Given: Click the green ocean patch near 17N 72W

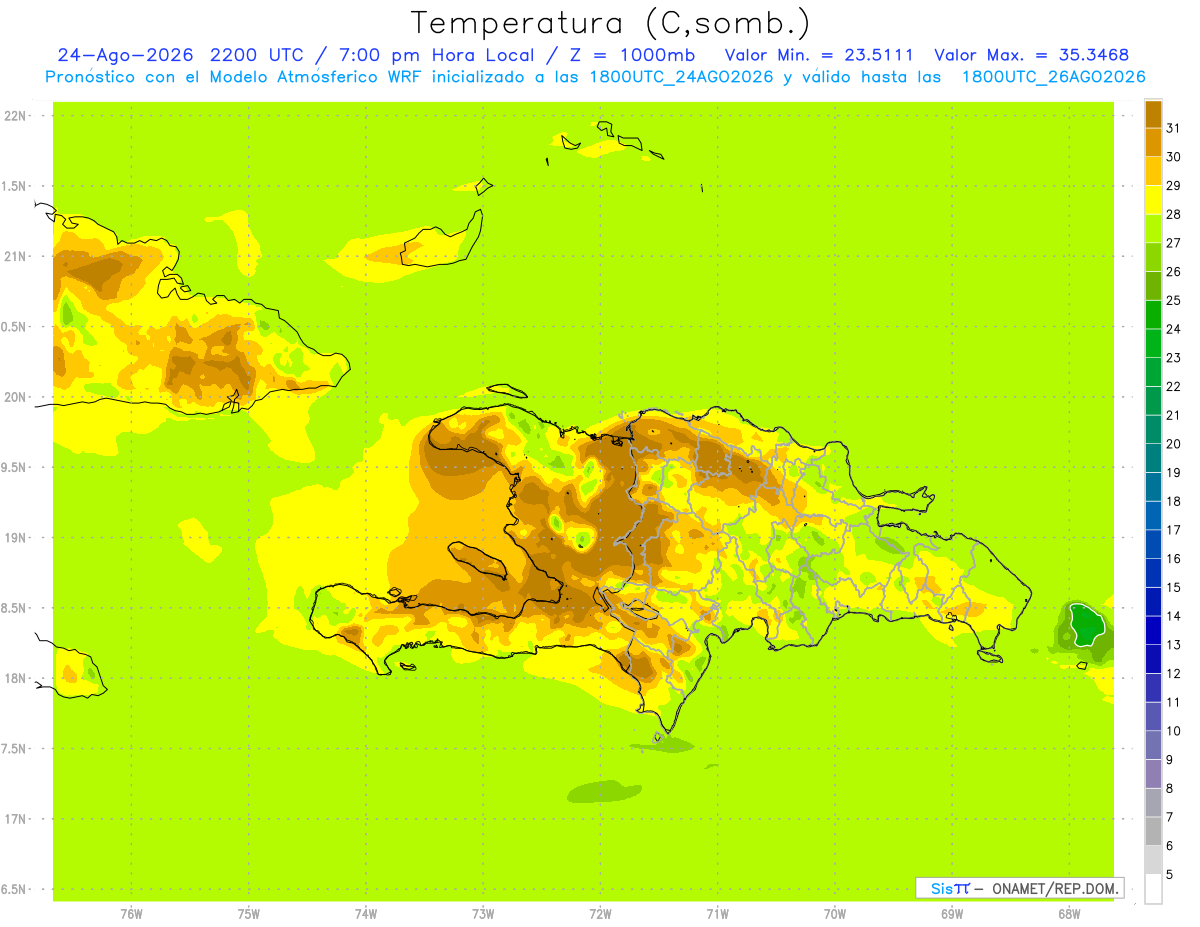Looking at the screenshot, I should pos(604,792).
